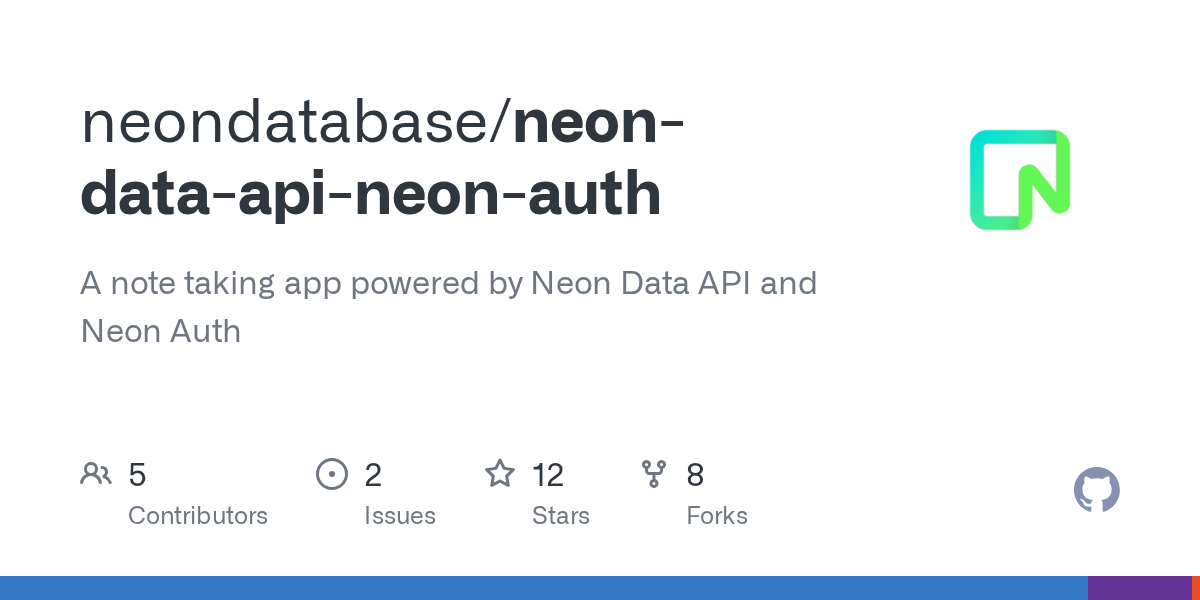1200x600 pixels.
Task: Click the green Neon logo
Action: click(1020, 180)
